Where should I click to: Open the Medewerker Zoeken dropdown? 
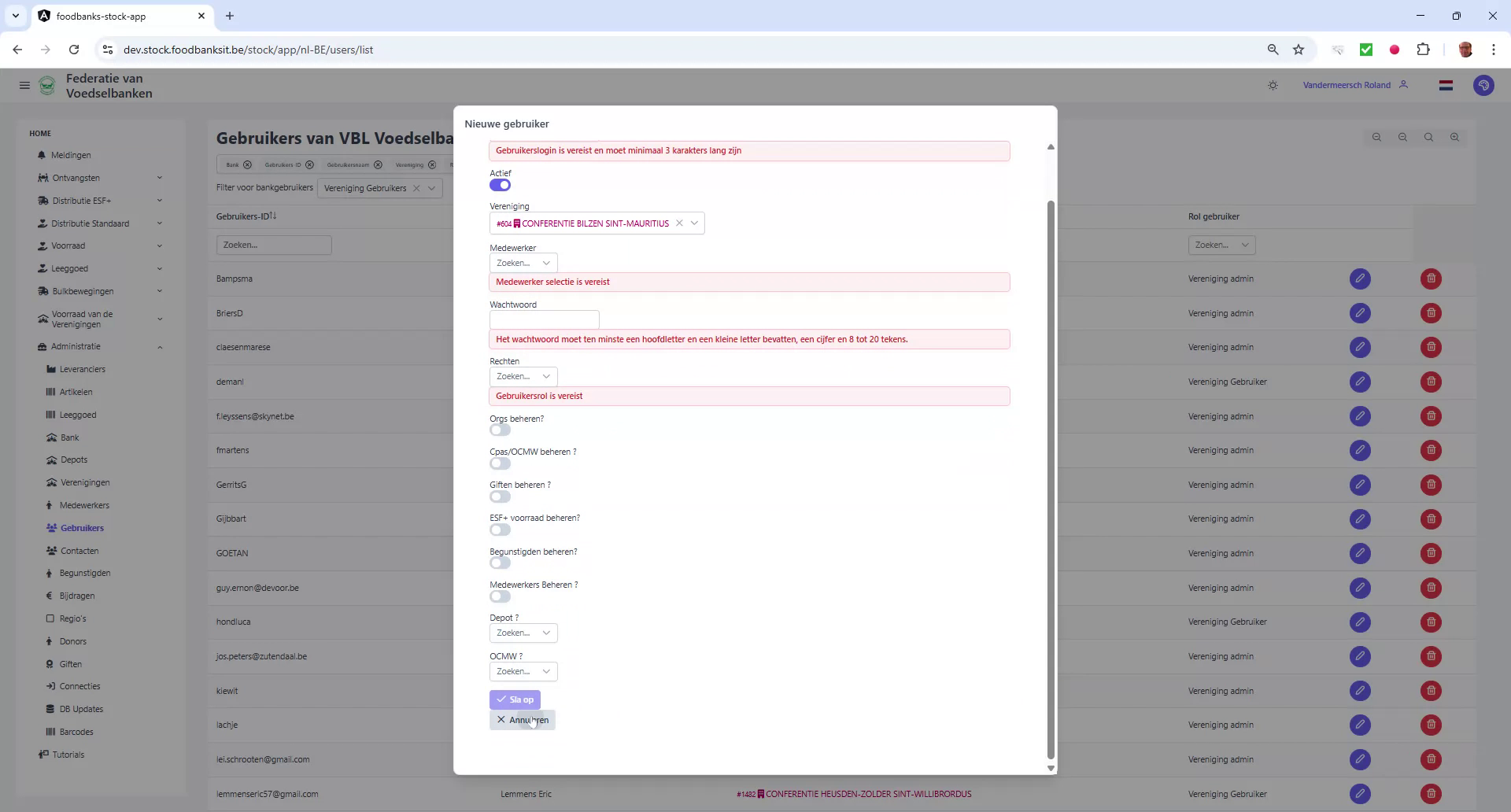(x=523, y=262)
